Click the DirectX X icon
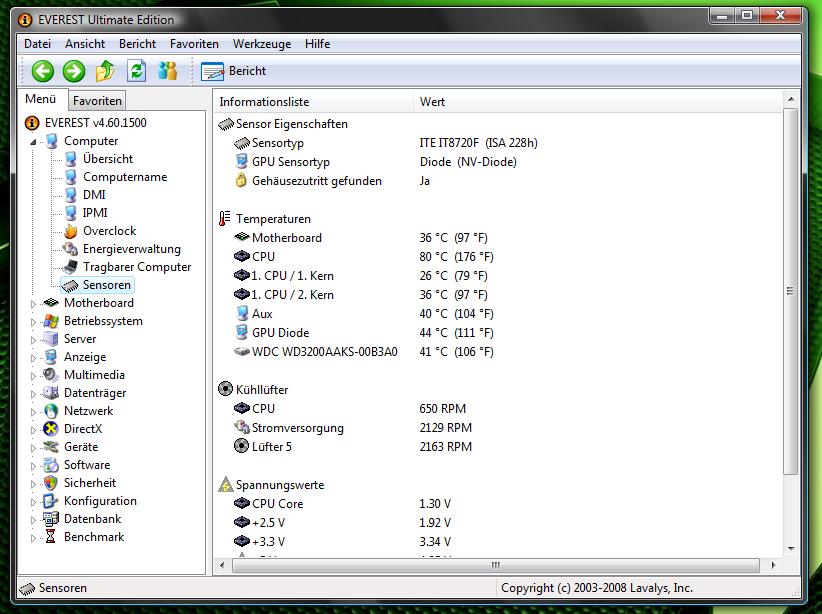Screen dimensions: 822x614 pyautogui.click(x=51, y=429)
